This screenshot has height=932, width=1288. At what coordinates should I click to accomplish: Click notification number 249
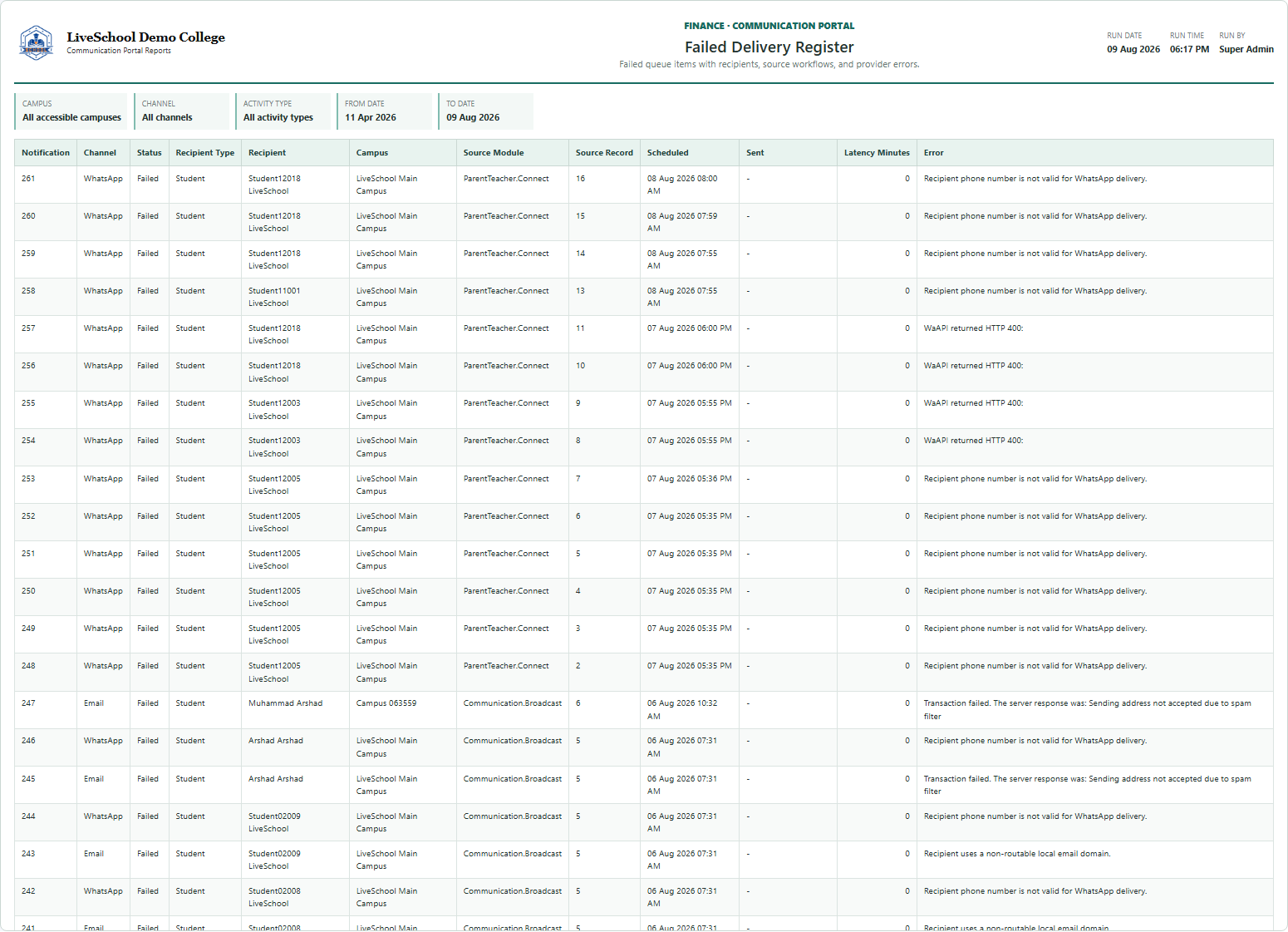pyautogui.click(x=28, y=629)
